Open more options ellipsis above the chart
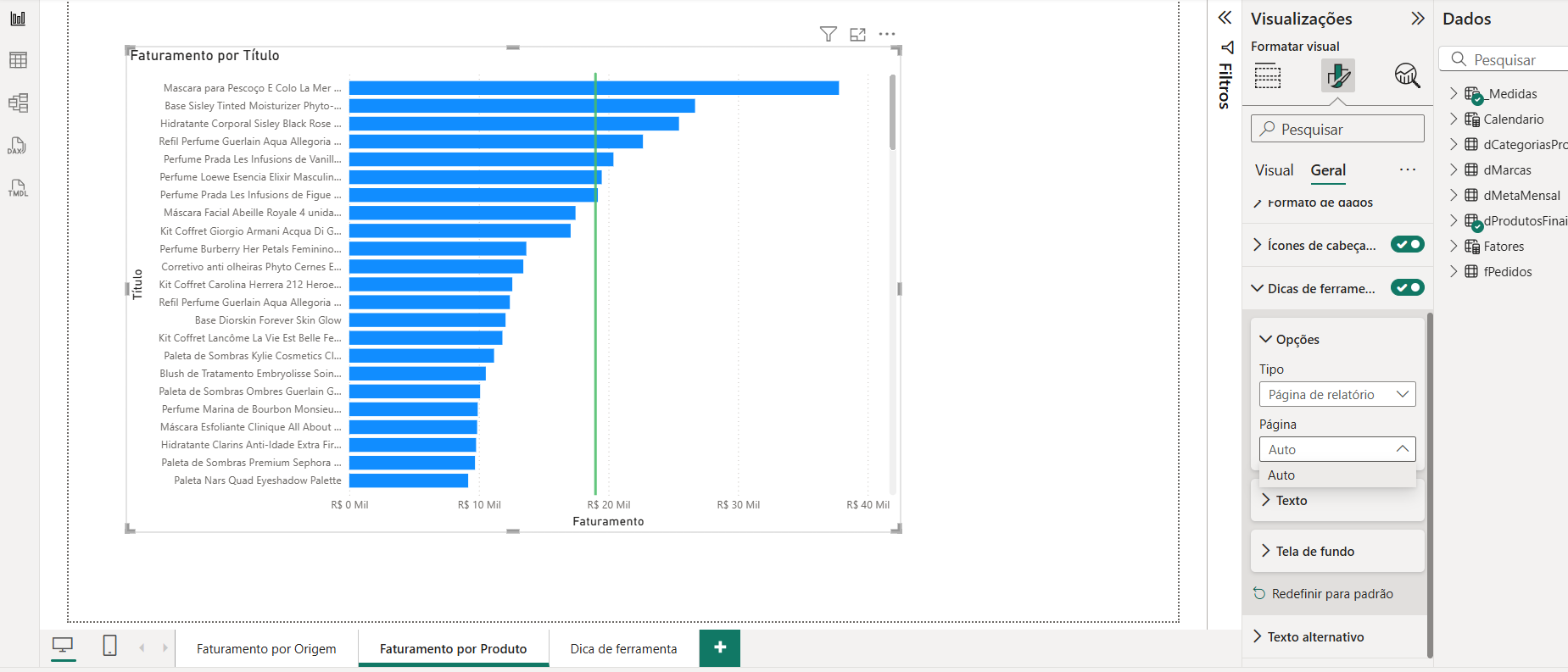Viewport: 1568px width, 672px height. pos(887,34)
